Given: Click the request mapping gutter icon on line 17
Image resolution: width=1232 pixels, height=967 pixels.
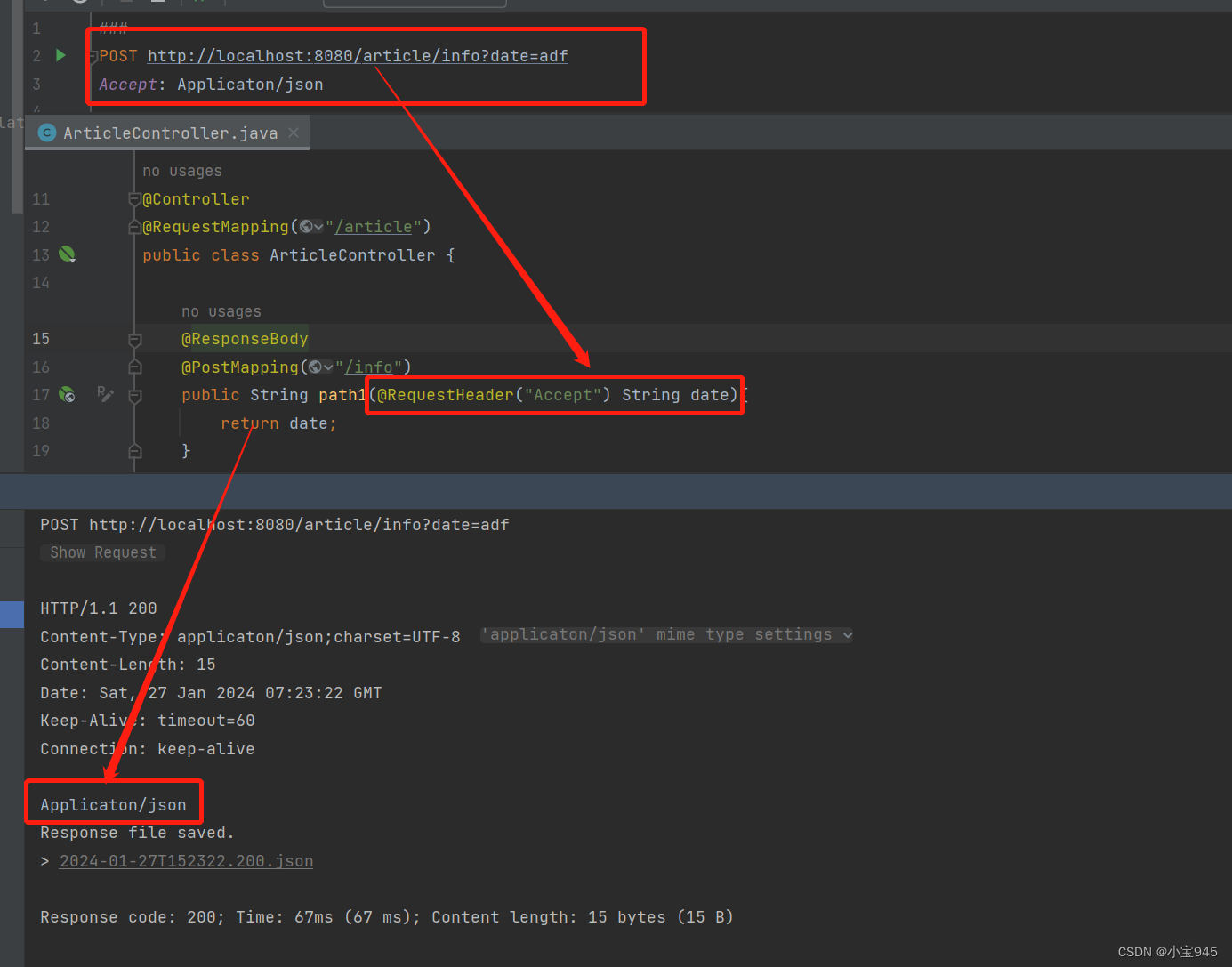Looking at the screenshot, I should point(67,394).
